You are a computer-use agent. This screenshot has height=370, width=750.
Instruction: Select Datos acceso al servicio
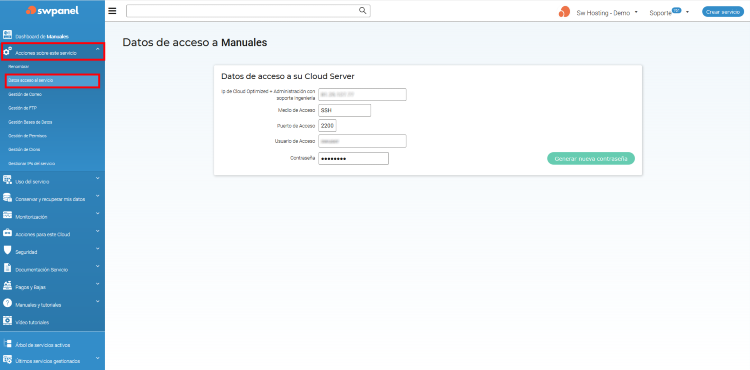[53, 81]
